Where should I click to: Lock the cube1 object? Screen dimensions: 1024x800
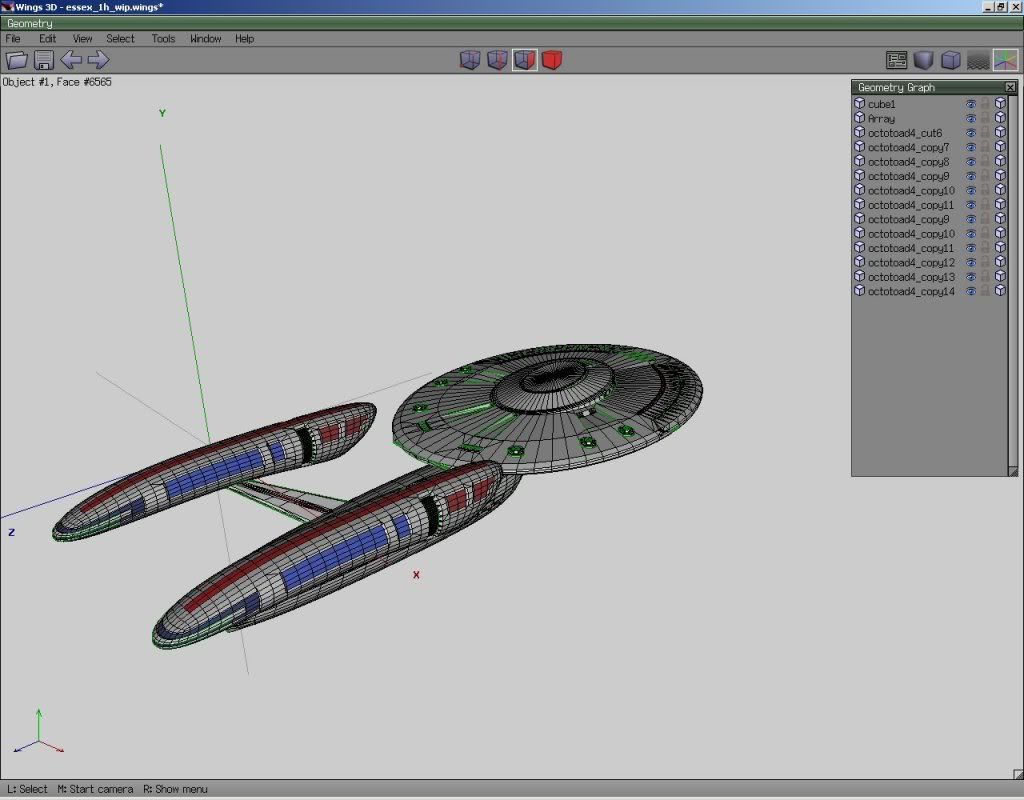[985, 104]
